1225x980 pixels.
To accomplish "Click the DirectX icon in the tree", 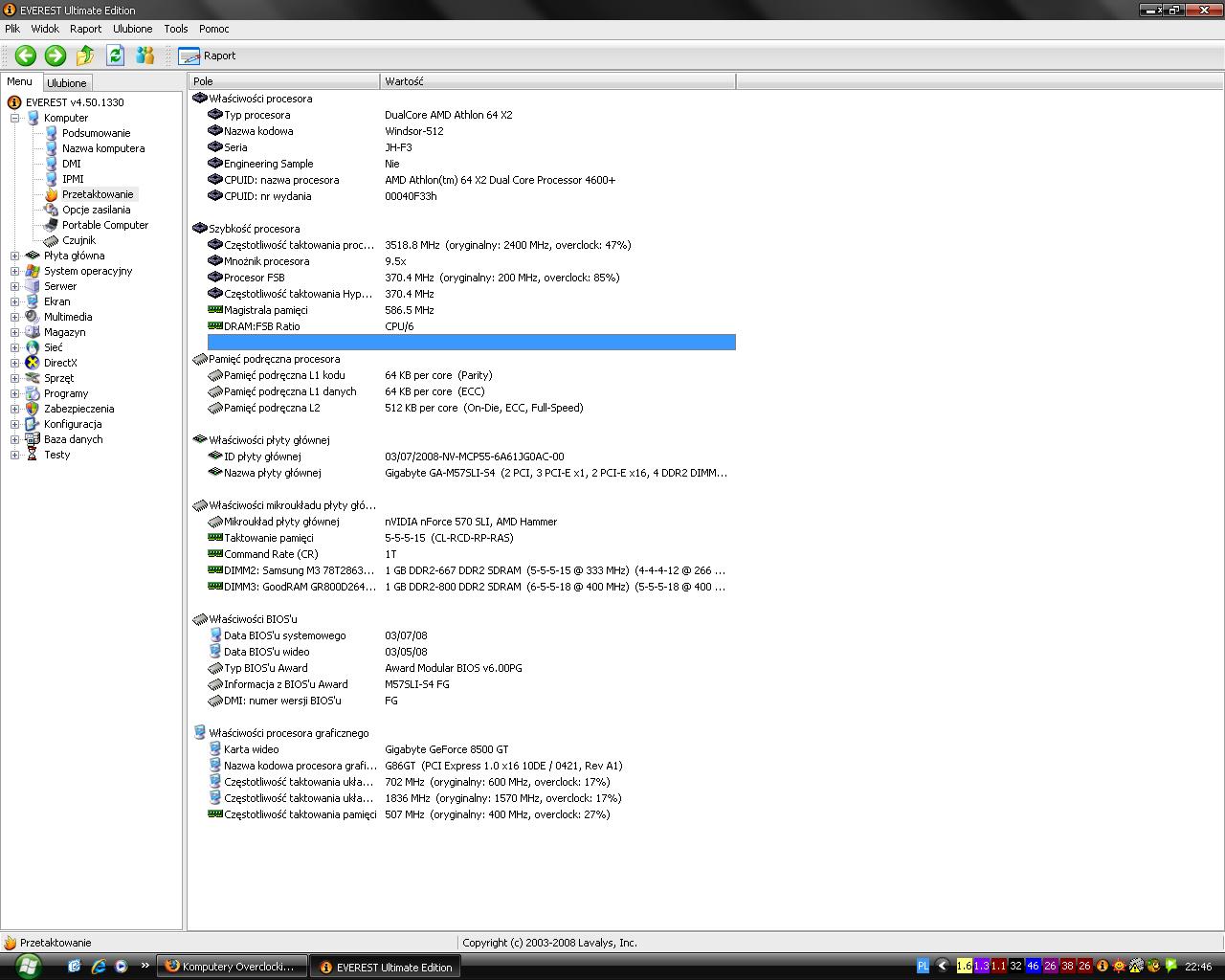I will [33, 363].
